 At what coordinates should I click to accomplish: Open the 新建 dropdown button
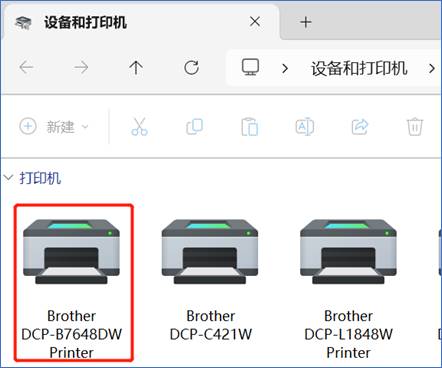click(54, 127)
